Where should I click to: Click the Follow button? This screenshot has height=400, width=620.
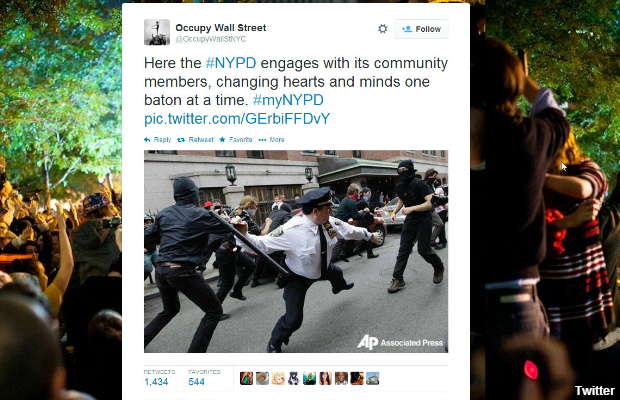click(x=421, y=29)
